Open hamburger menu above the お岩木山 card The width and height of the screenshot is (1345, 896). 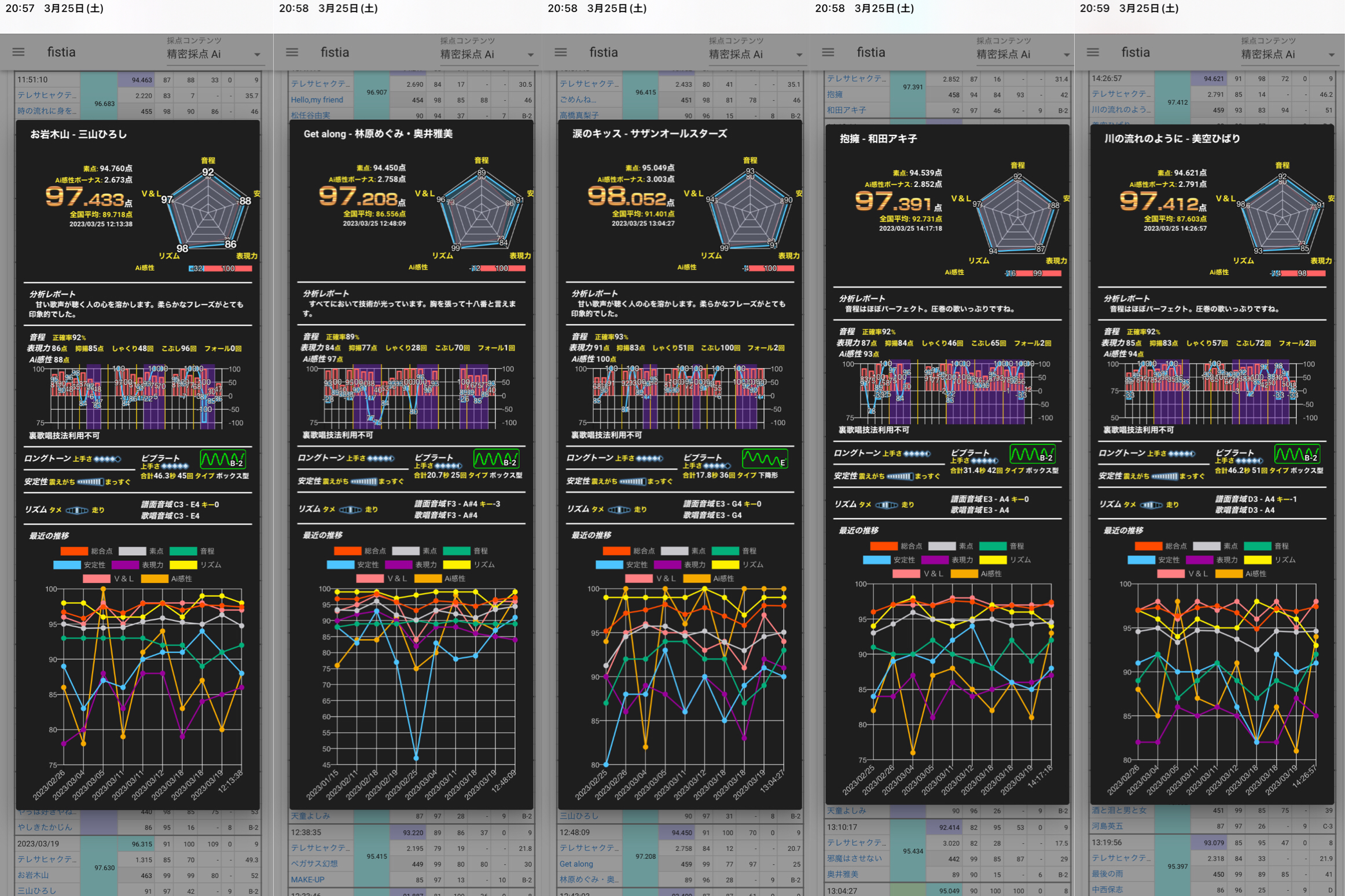pos(19,52)
